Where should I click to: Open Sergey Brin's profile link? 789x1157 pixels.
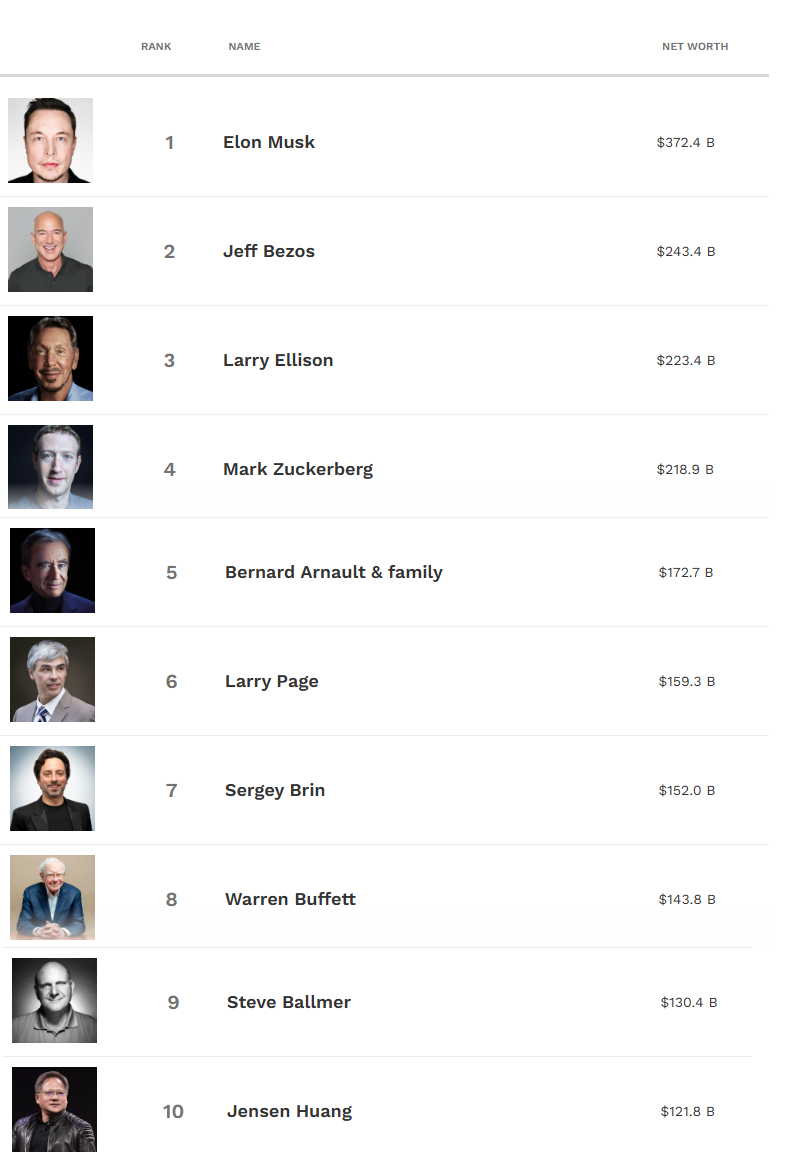coord(275,790)
